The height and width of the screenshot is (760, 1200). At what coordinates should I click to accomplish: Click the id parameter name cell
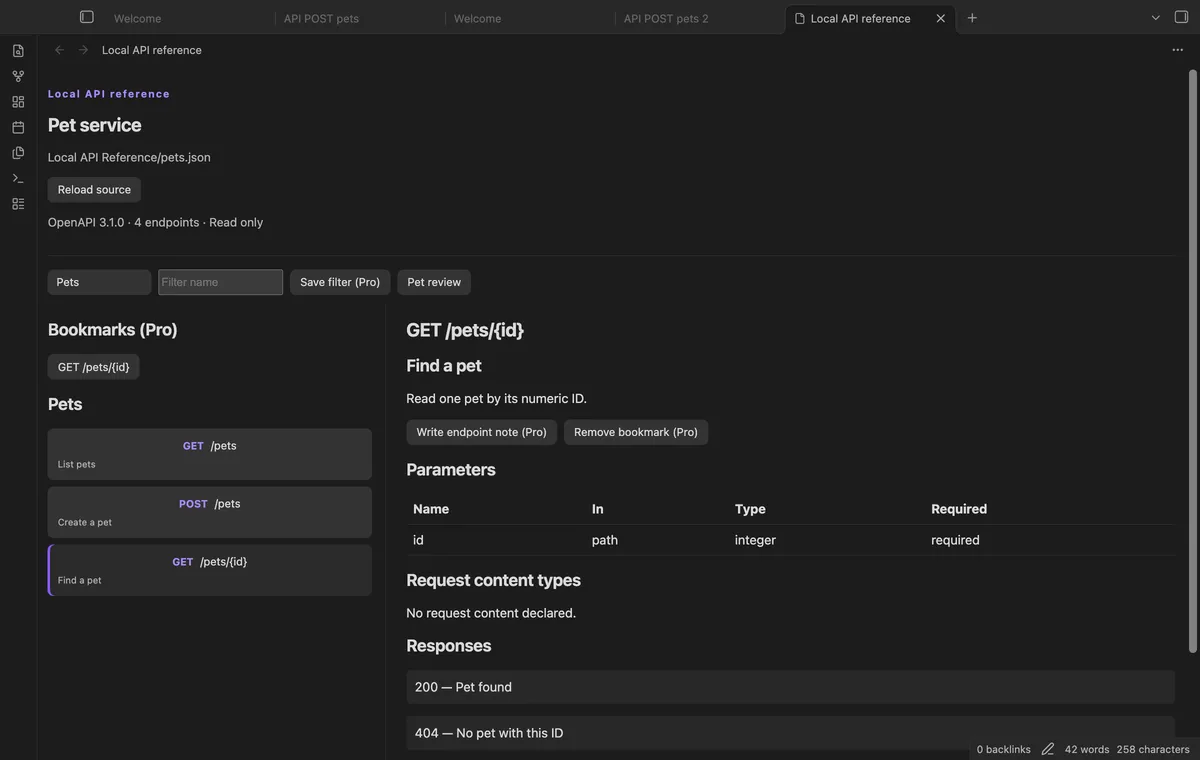click(418, 540)
